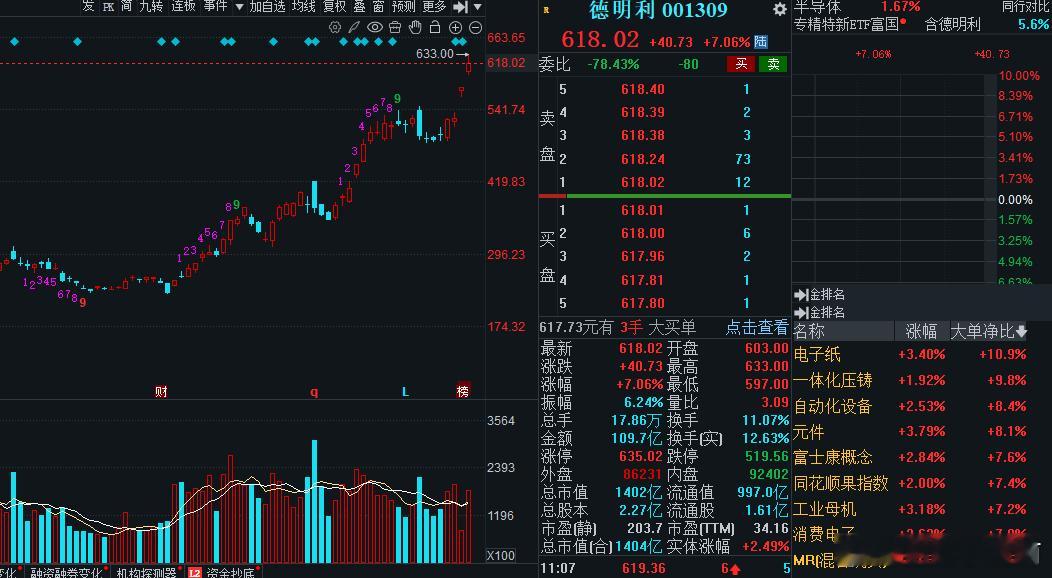Expand the first 金排名 row
Viewport: 1052px width, 578px height.
pyautogui.click(x=819, y=294)
